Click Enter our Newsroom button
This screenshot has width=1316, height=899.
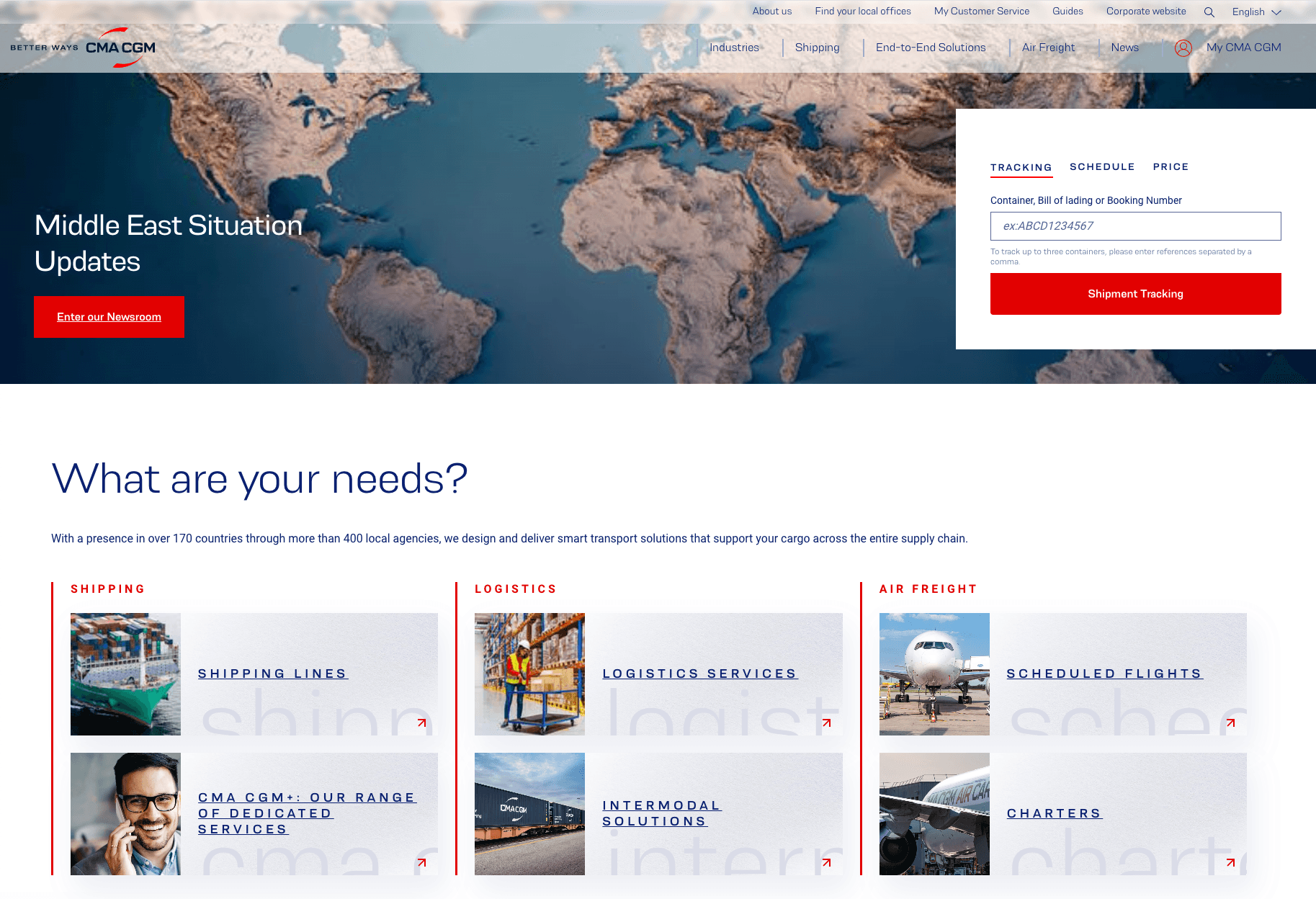click(109, 317)
